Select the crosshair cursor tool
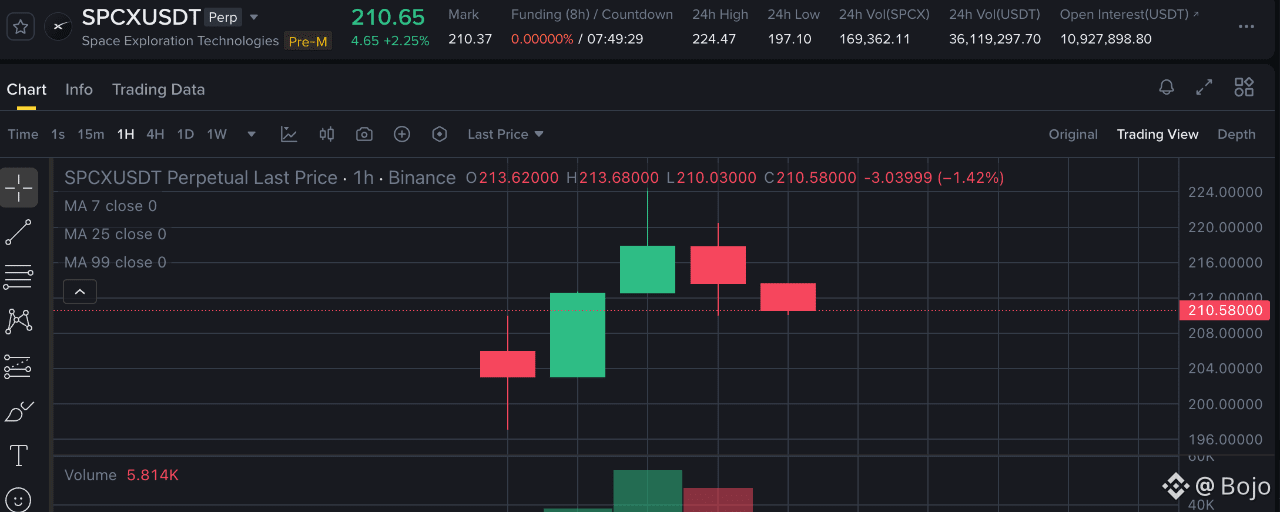Viewport: 1280px width, 512px height. tap(18, 188)
